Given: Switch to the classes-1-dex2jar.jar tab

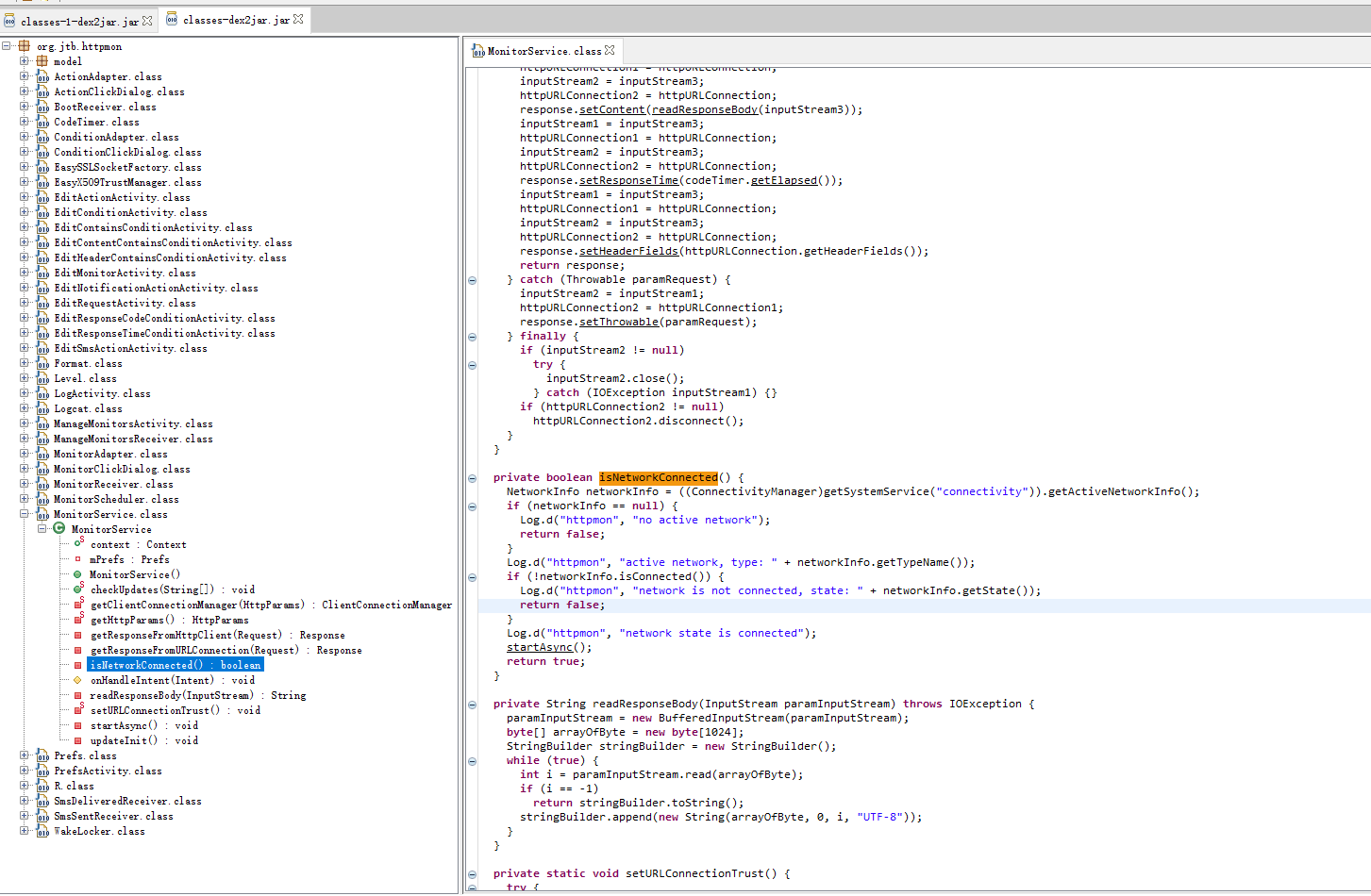Looking at the screenshot, I should 79,20.
